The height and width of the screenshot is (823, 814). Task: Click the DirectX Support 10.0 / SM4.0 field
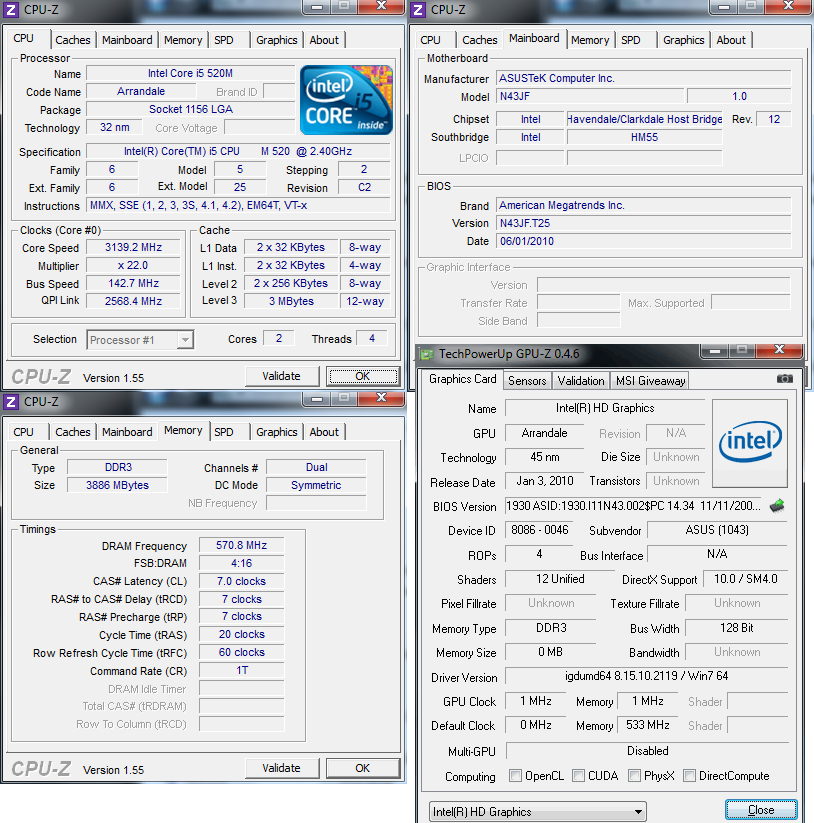tap(745, 579)
